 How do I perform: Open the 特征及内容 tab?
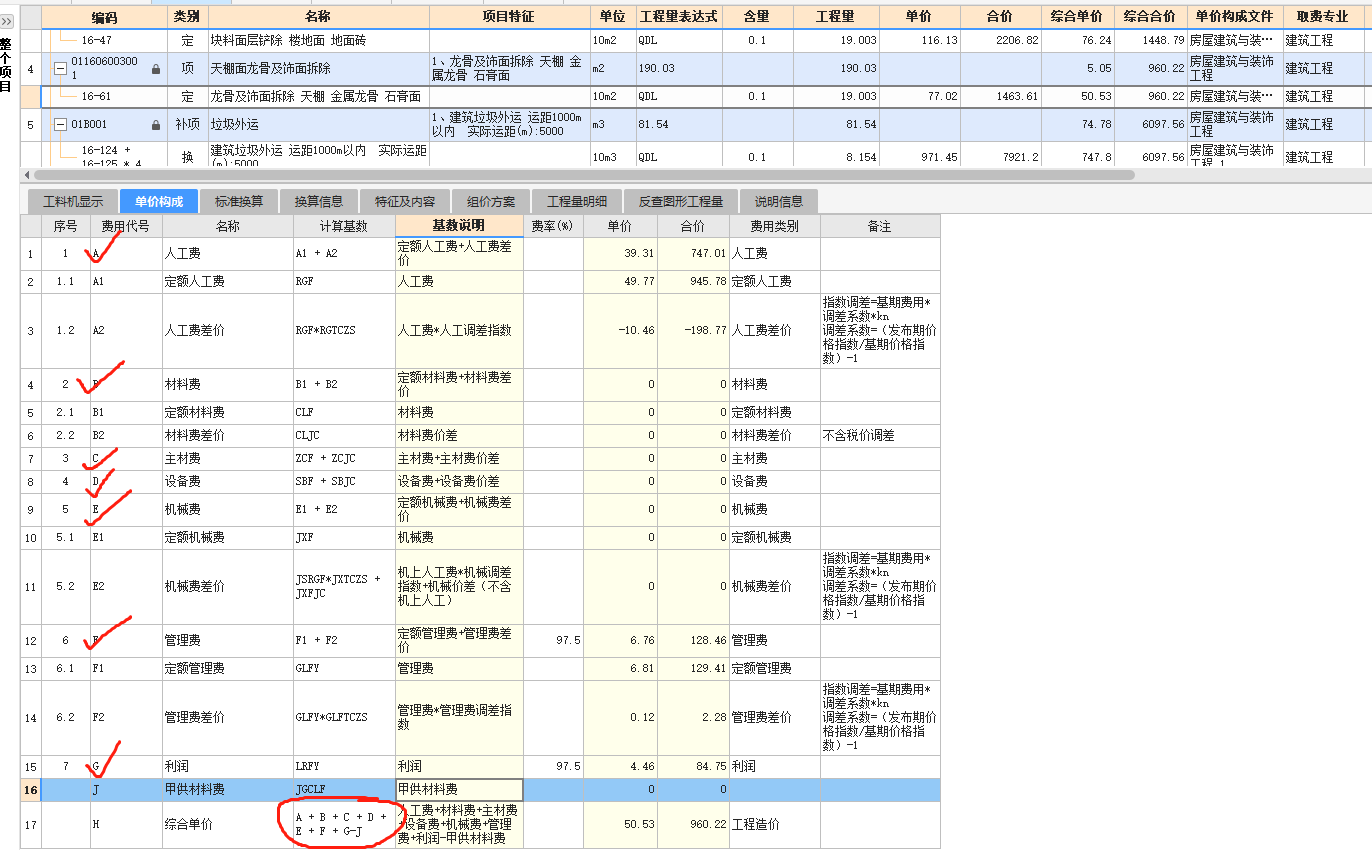tap(405, 201)
